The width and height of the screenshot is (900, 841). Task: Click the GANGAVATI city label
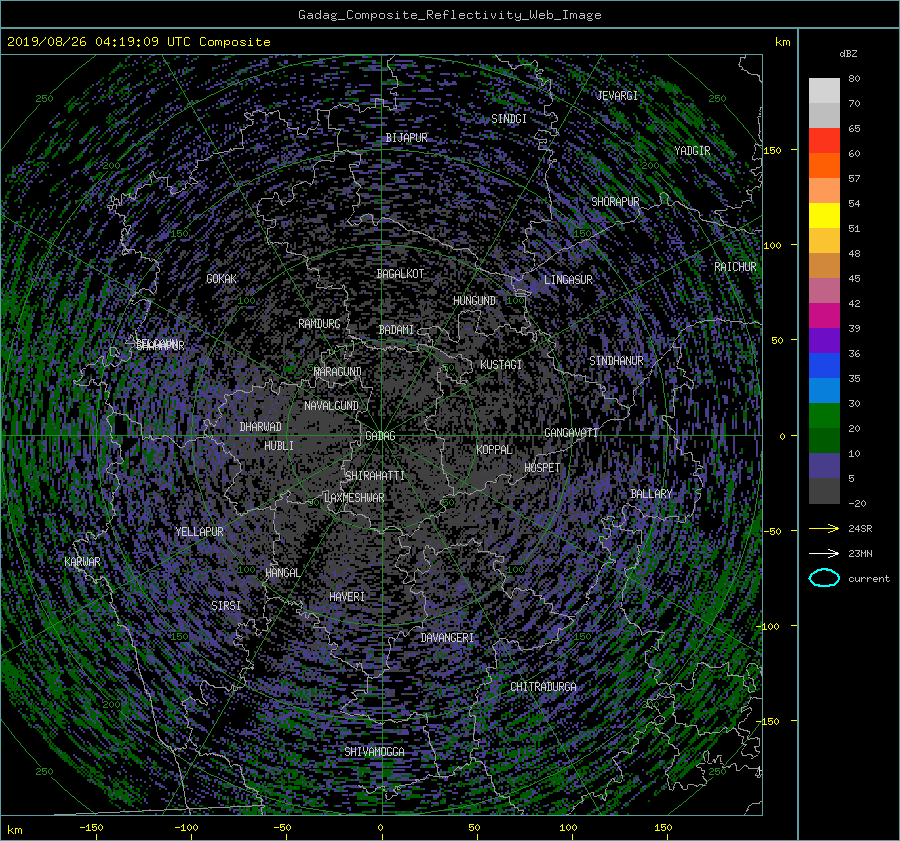click(571, 433)
